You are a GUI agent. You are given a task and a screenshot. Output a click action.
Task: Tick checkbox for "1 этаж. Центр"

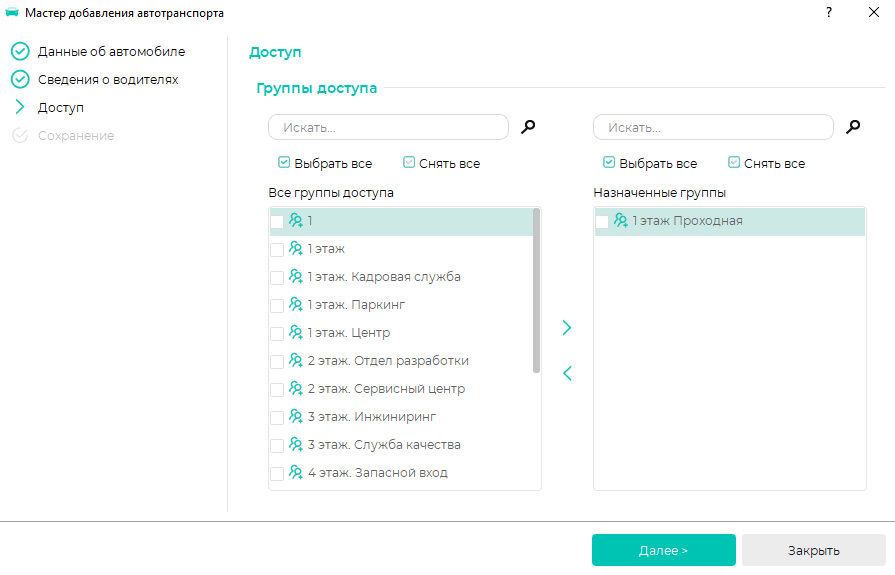pos(277,333)
